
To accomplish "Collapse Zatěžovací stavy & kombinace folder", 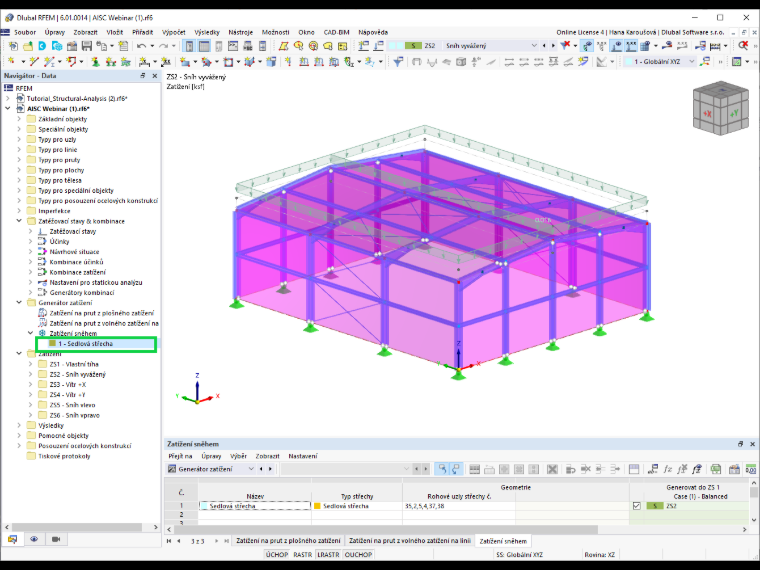I will (19, 221).
